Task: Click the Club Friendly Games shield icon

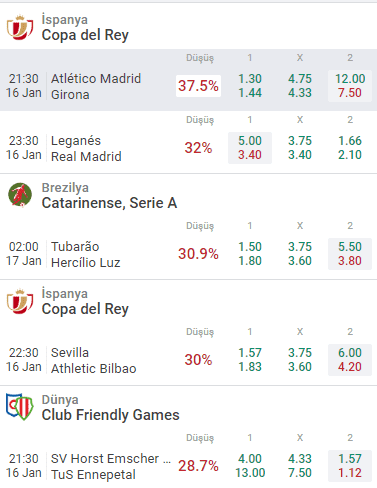Action: 20,407
